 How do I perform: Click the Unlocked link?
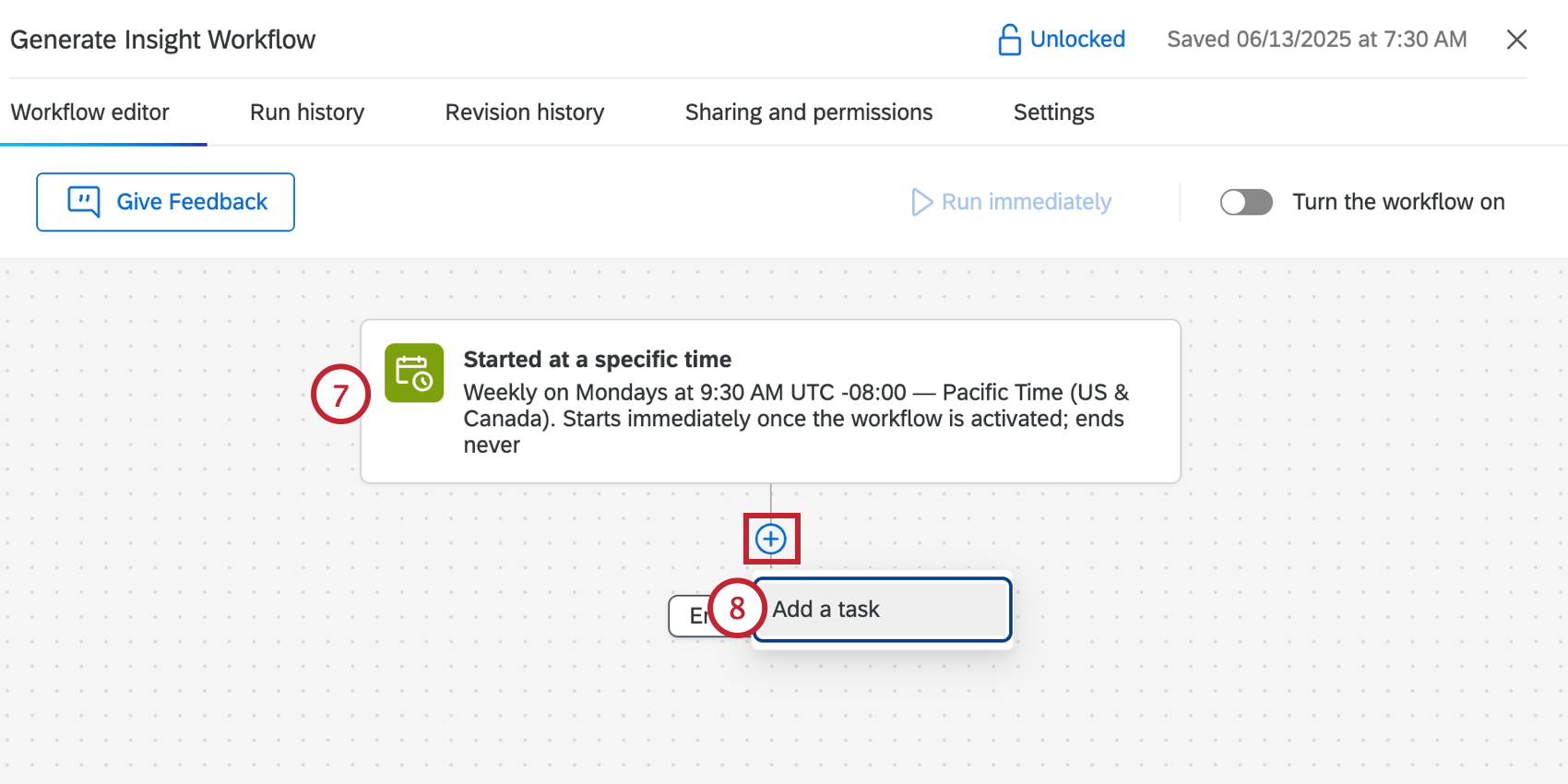coord(1077,39)
